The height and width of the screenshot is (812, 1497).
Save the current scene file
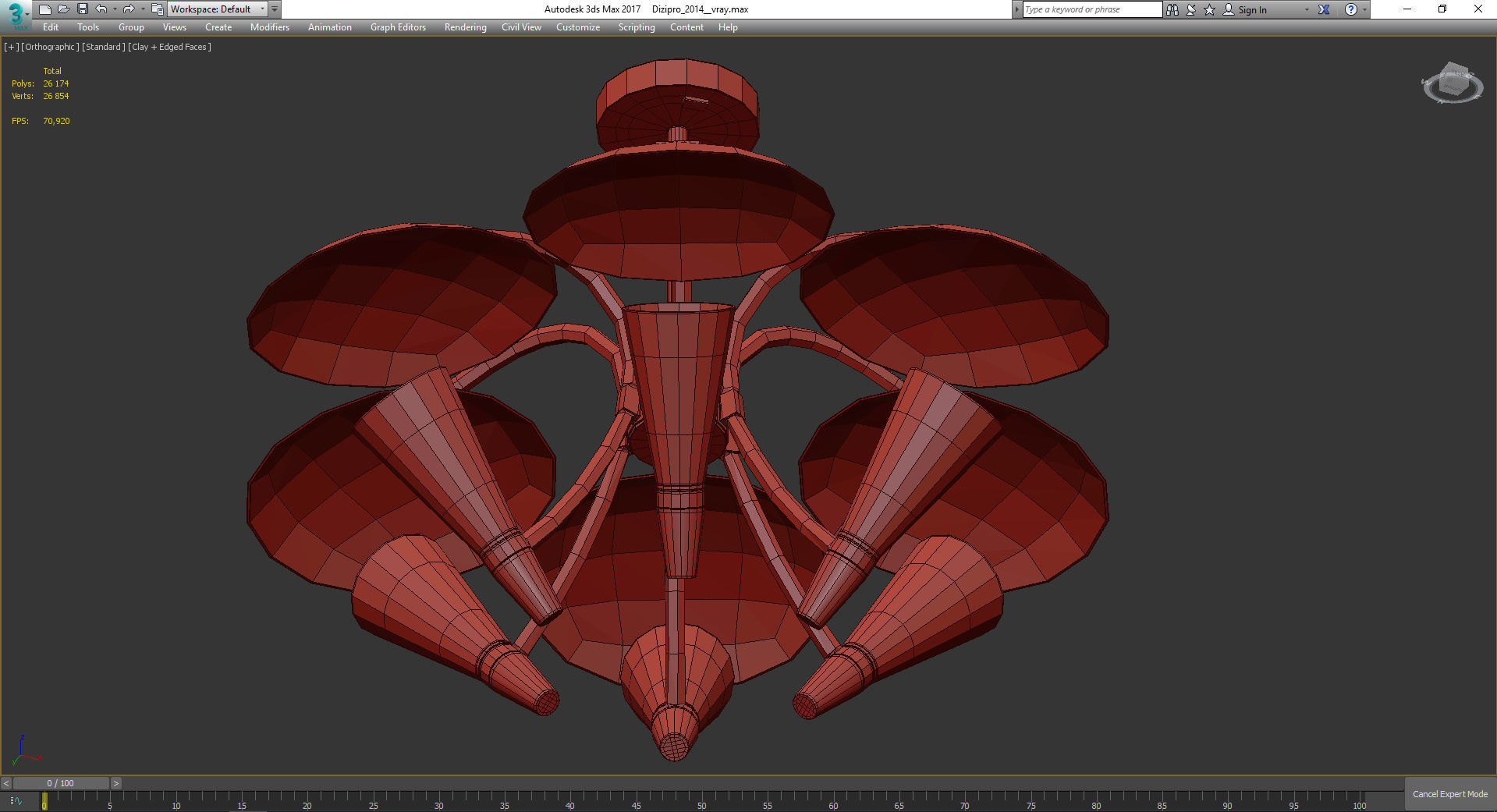(83, 9)
